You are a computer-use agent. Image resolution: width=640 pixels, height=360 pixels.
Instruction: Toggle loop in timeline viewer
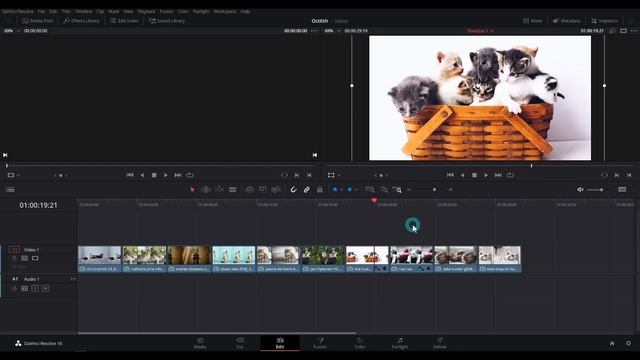510,175
